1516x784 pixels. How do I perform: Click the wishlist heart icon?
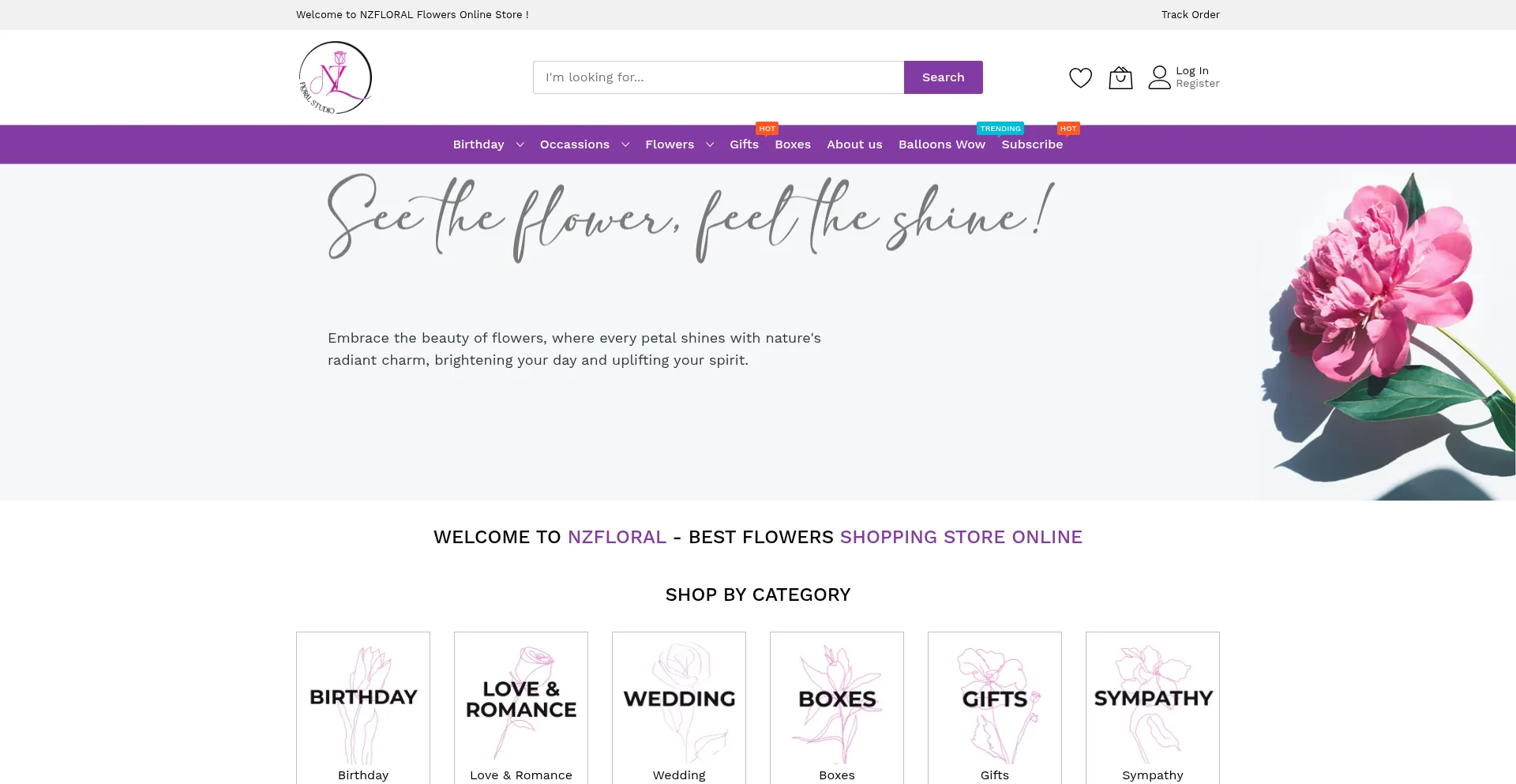point(1080,77)
